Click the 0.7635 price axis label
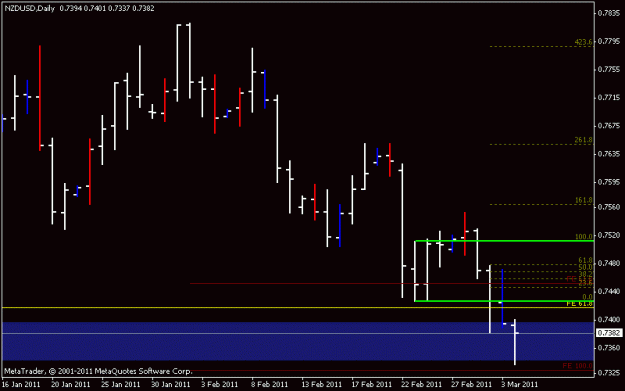Screen dimensions: 625x391 tap(608, 154)
